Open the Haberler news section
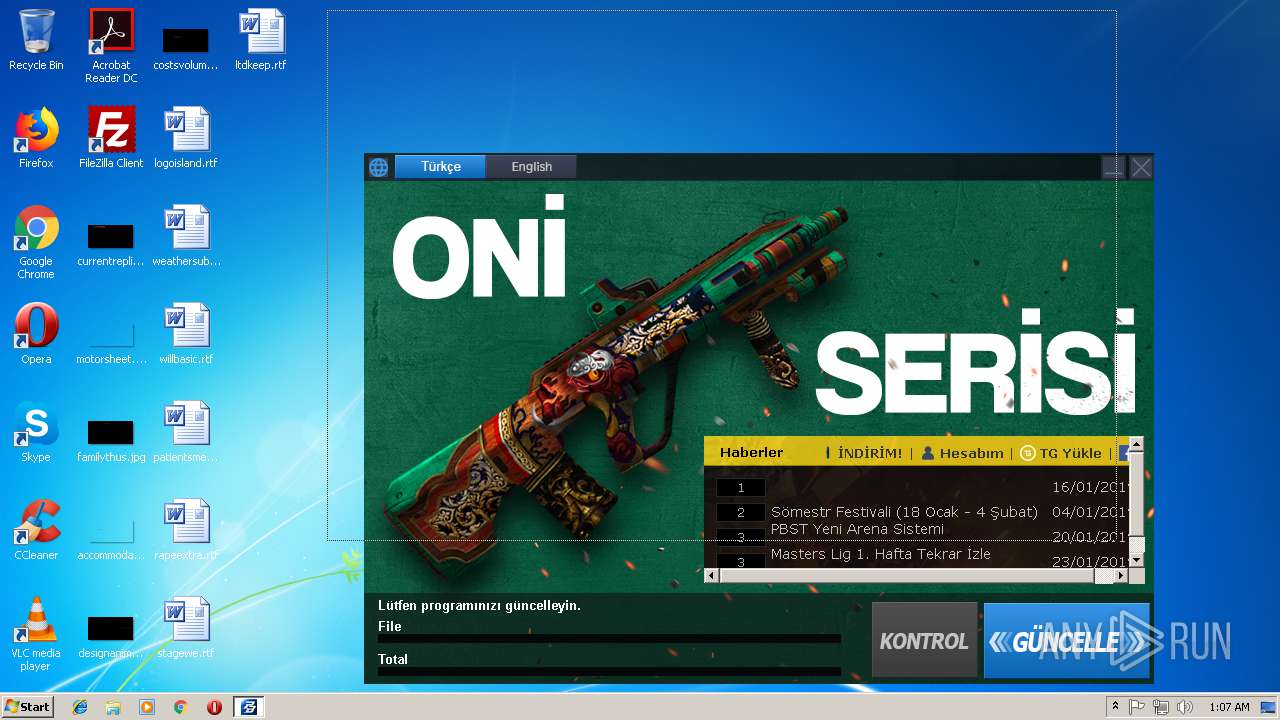The width and height of the screenshot is (1280, 720). (751, 453)
